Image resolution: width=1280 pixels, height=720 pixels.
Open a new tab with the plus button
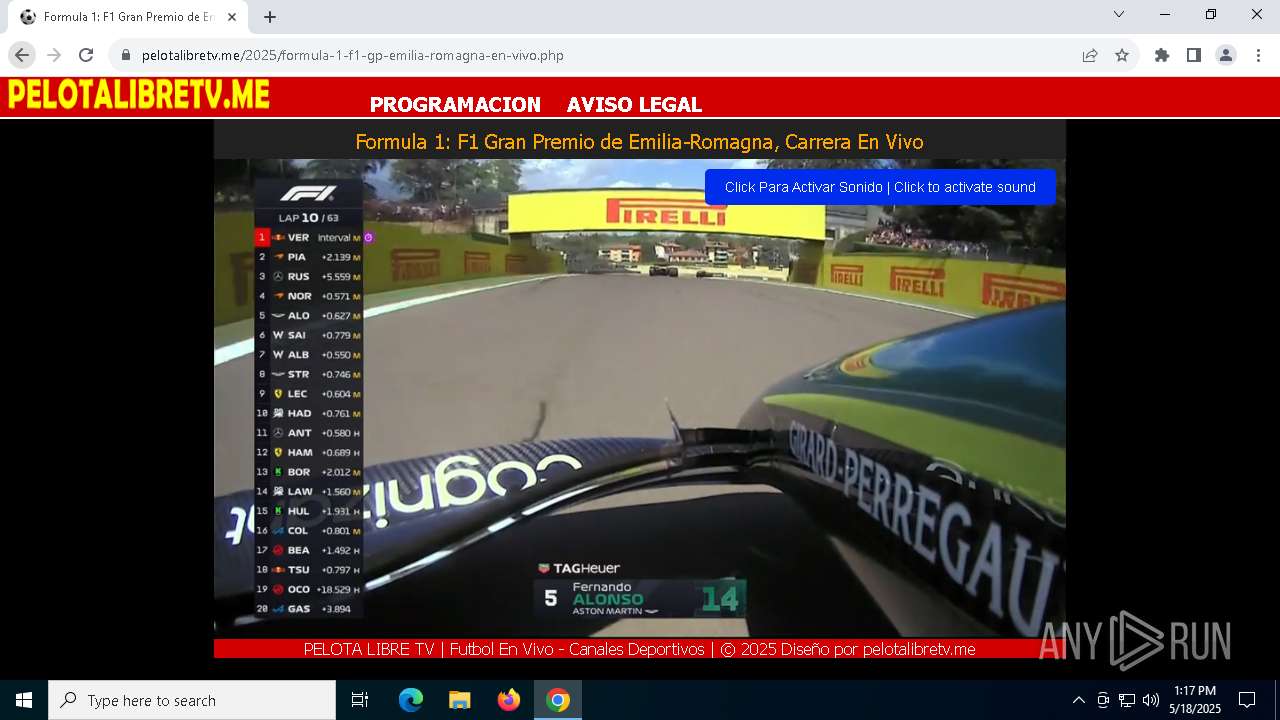[270, 17]
